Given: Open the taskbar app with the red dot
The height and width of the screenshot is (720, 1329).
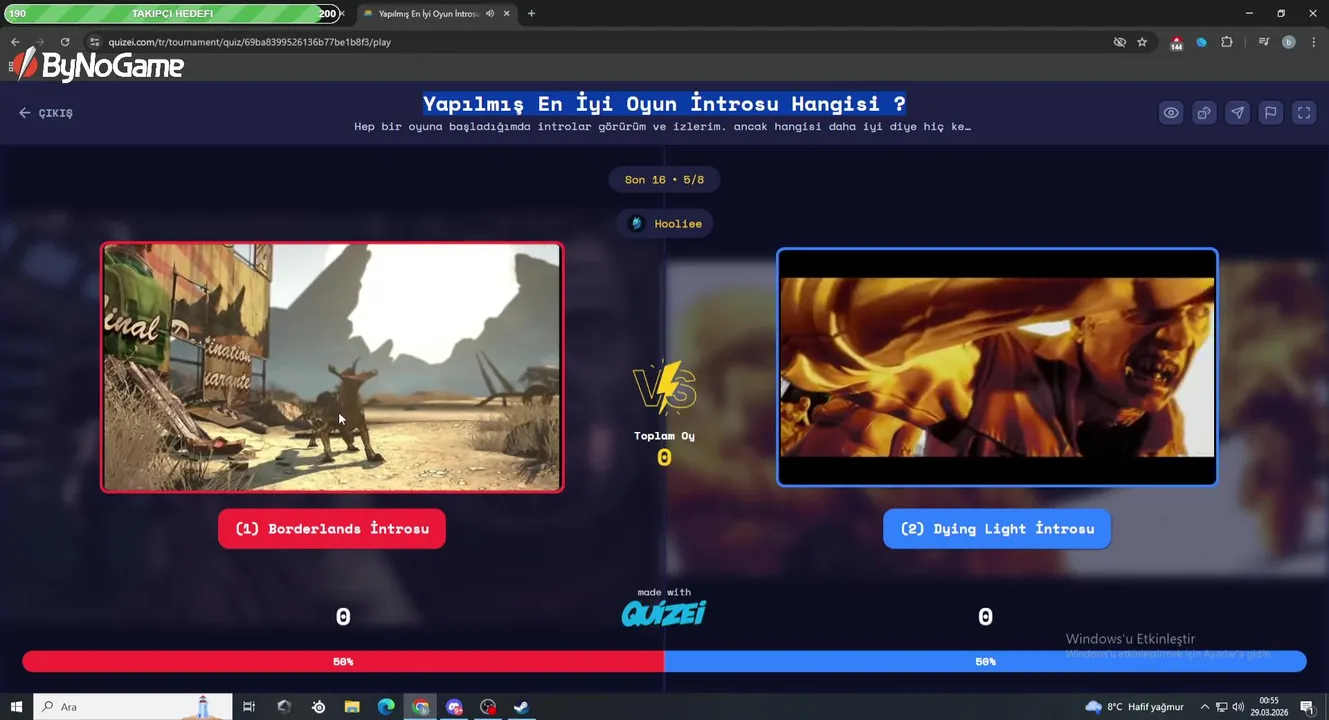Looking at the screenshot, I should (488, 707).
